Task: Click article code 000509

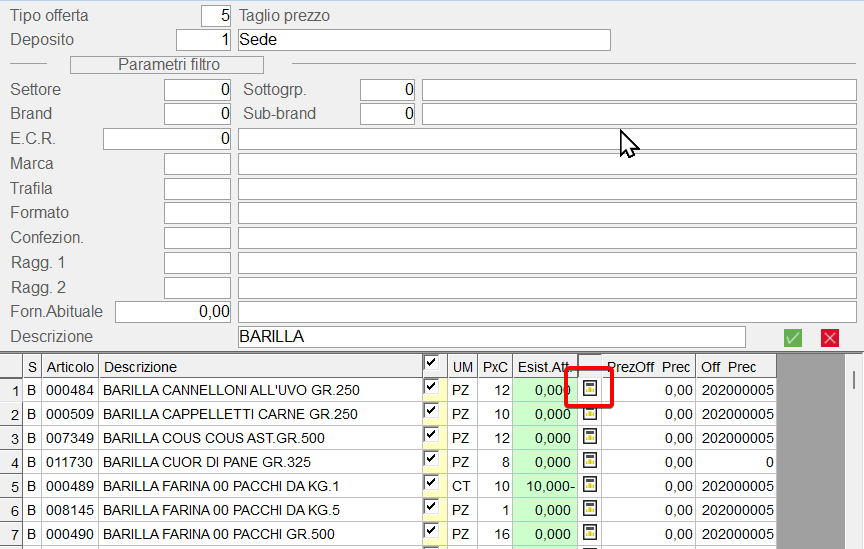Action: click(x=70, y=414)
